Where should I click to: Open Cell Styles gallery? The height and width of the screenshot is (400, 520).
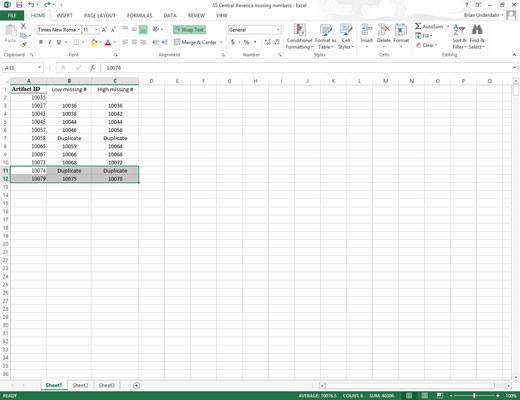tap(346, 36)
